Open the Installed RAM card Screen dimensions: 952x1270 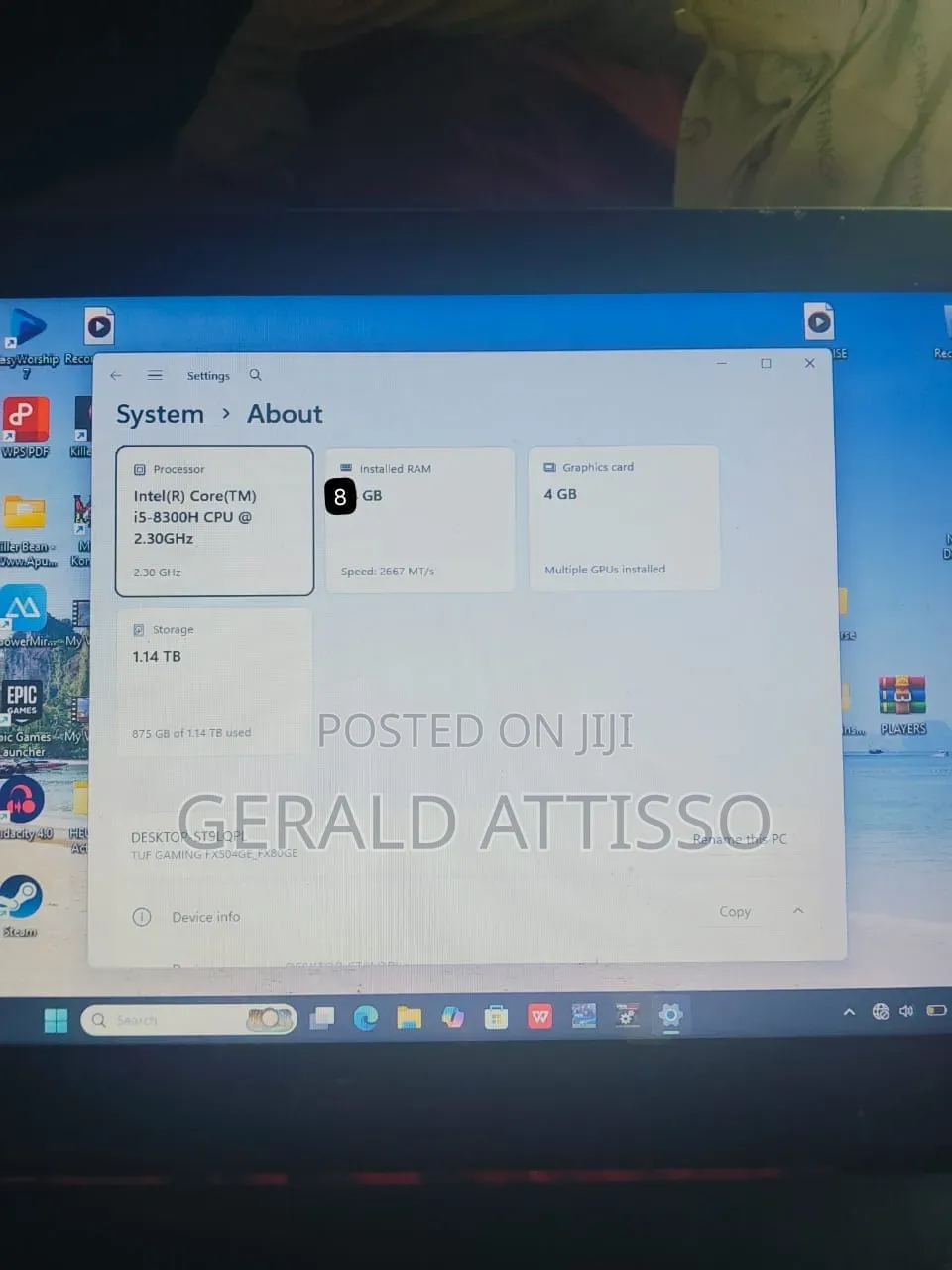click(420, 520)
